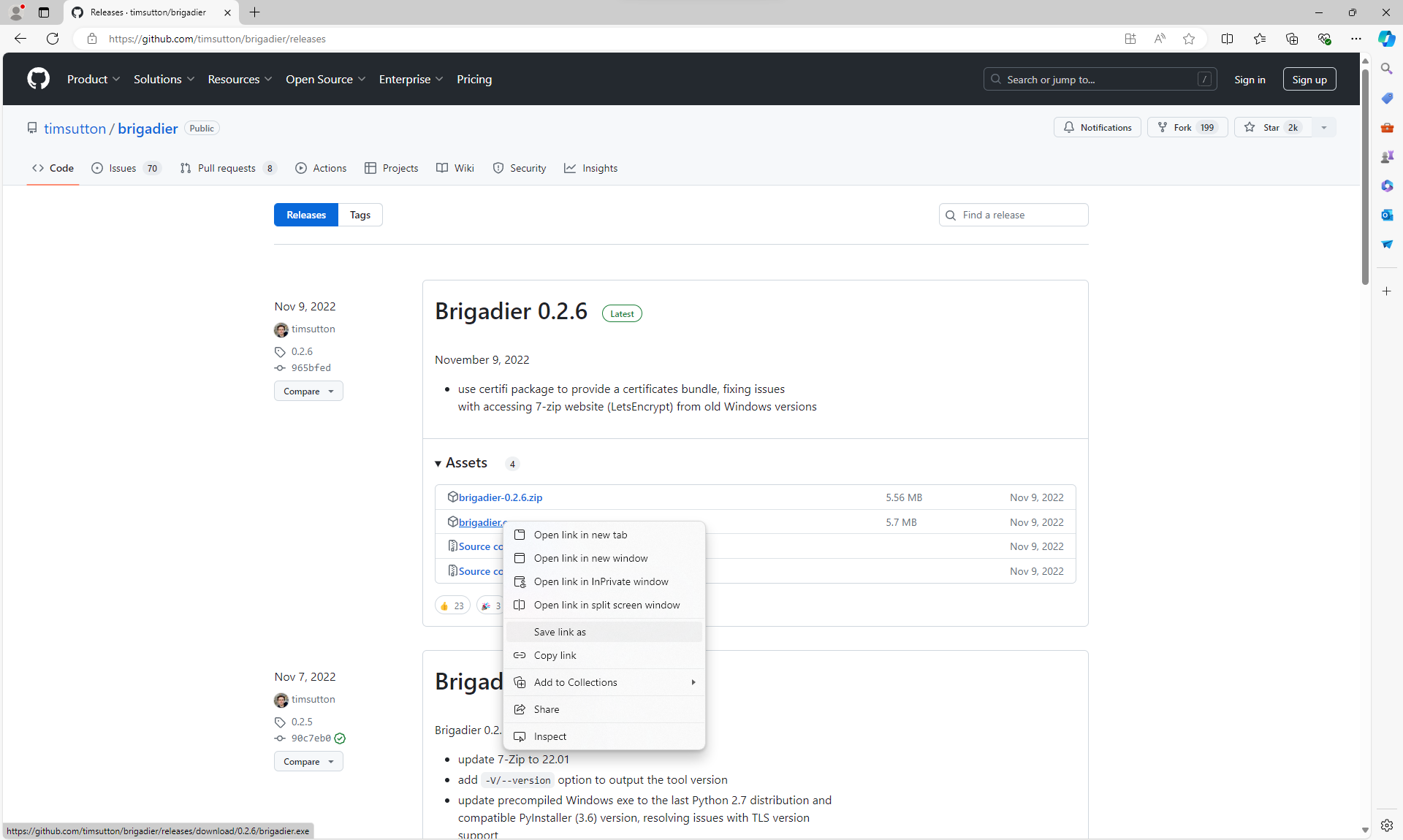Click thumbs up reaction 23
Screen dimensions: 1403x840
click(452, 606)
